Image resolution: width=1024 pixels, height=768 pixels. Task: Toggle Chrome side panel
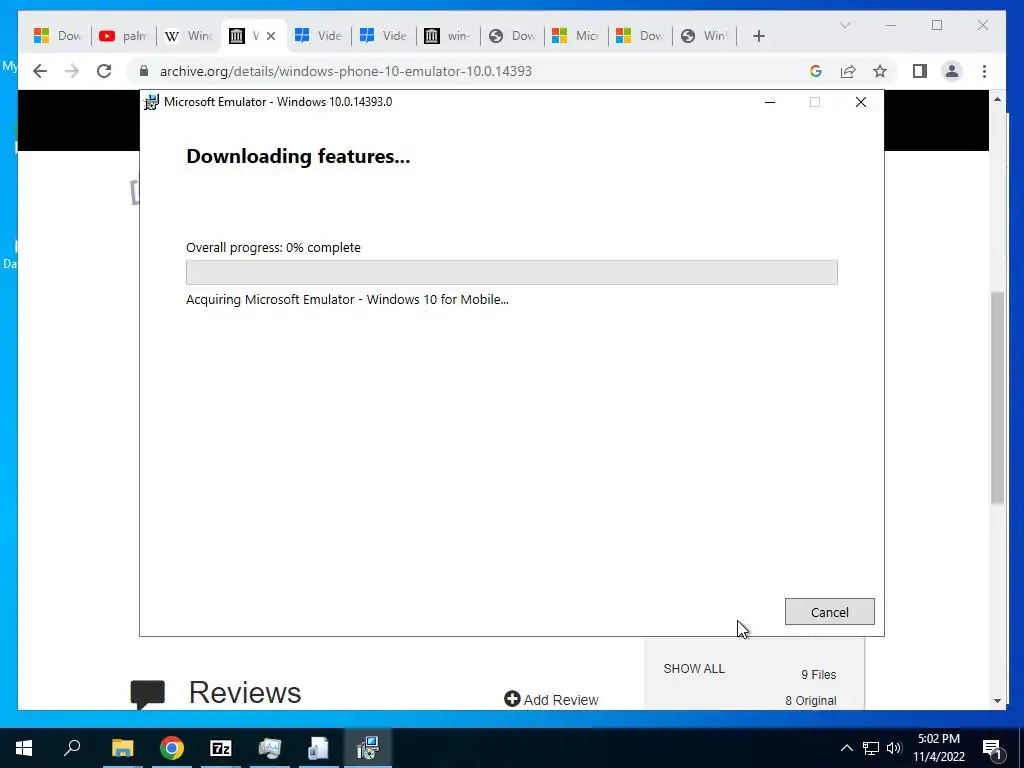tap(920, 71)
